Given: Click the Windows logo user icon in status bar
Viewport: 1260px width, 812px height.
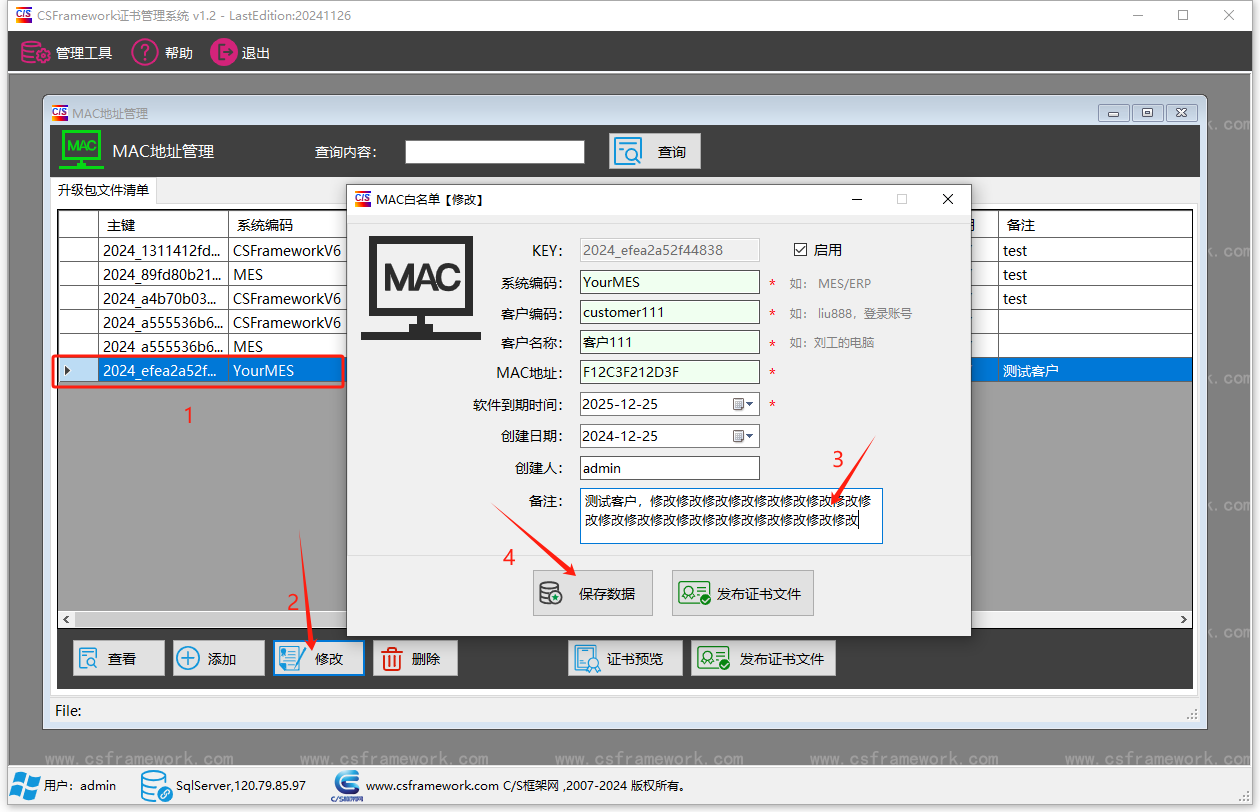Looking at the screenshot, I should coord(25,786).
